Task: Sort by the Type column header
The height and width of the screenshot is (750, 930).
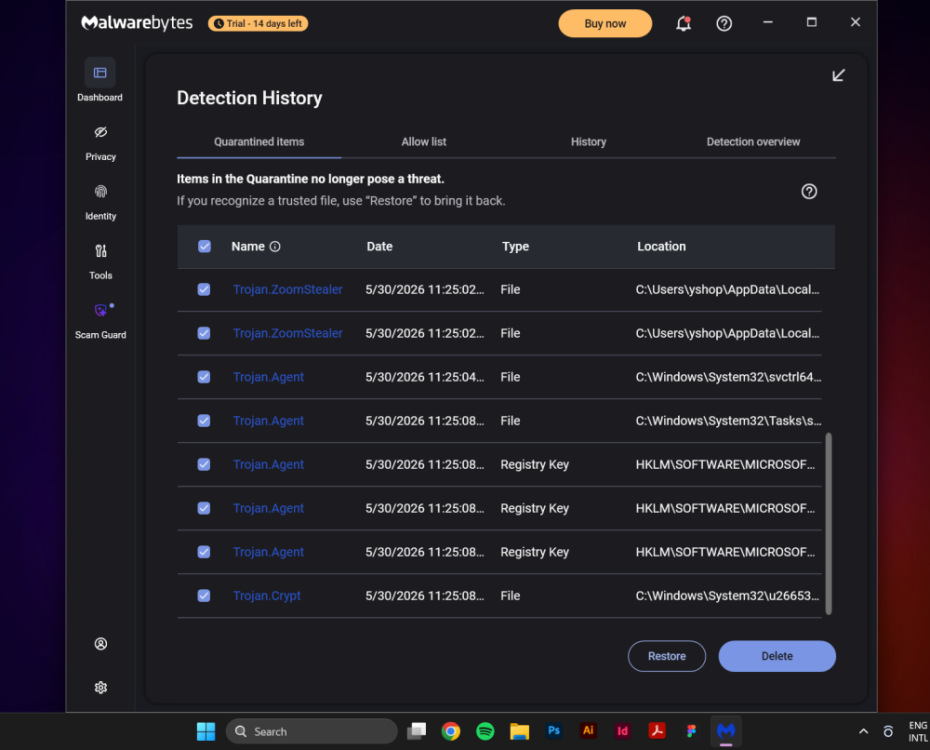Action: [515, 247]
